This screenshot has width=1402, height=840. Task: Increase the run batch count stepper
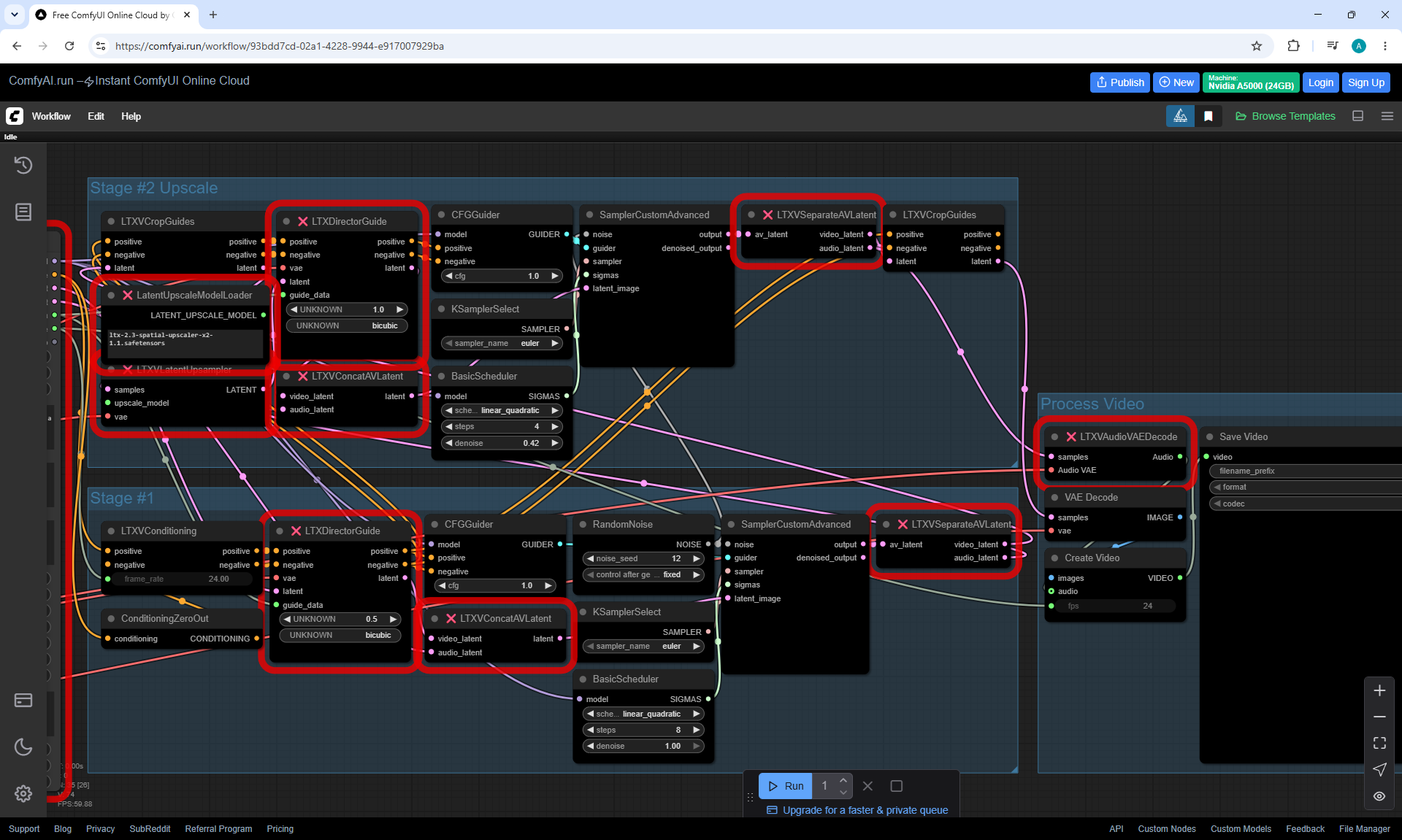pos(843,780)
